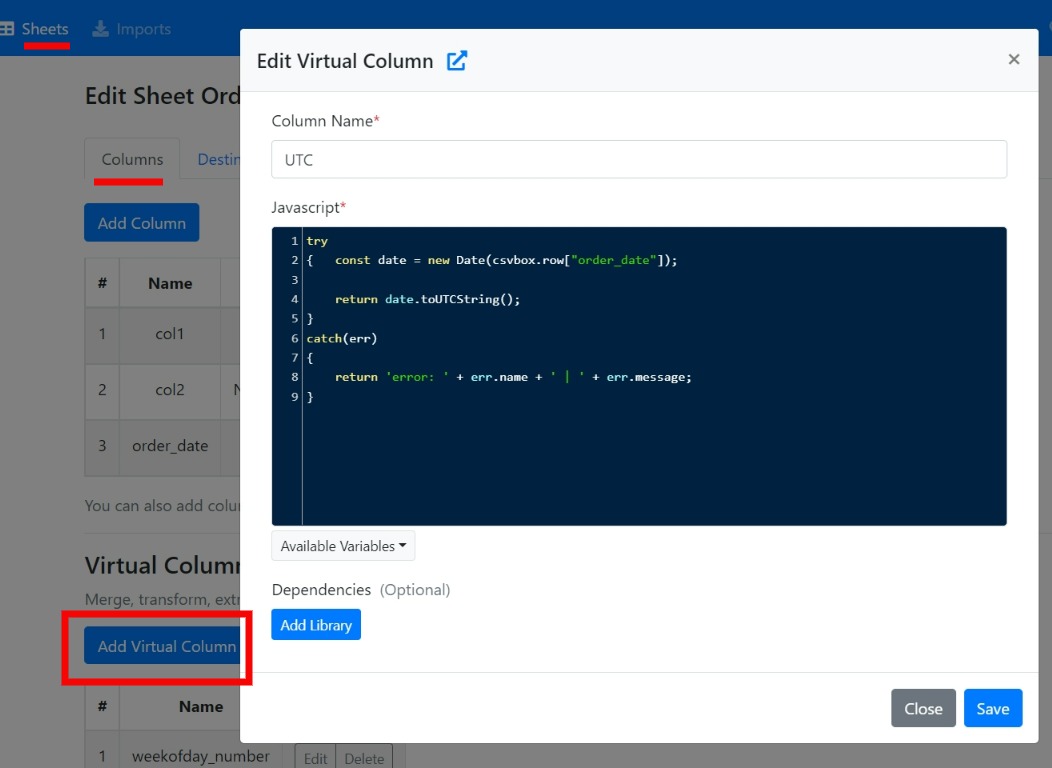The height and width of the screenshot is (768, 1052).
Task: Click the Name header in the columns table
Action: (170, 283)
